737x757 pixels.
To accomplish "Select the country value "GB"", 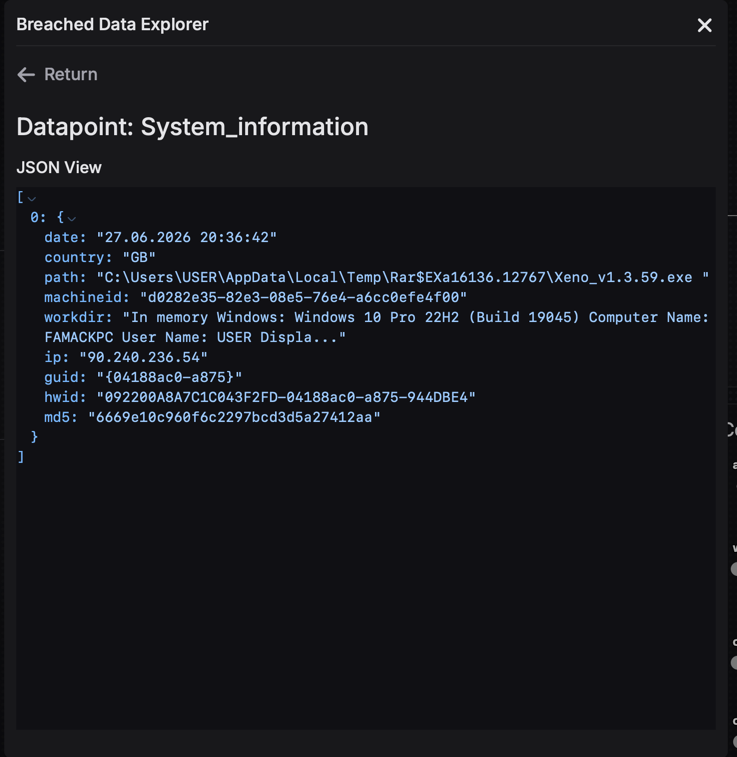I will point(139,257).
